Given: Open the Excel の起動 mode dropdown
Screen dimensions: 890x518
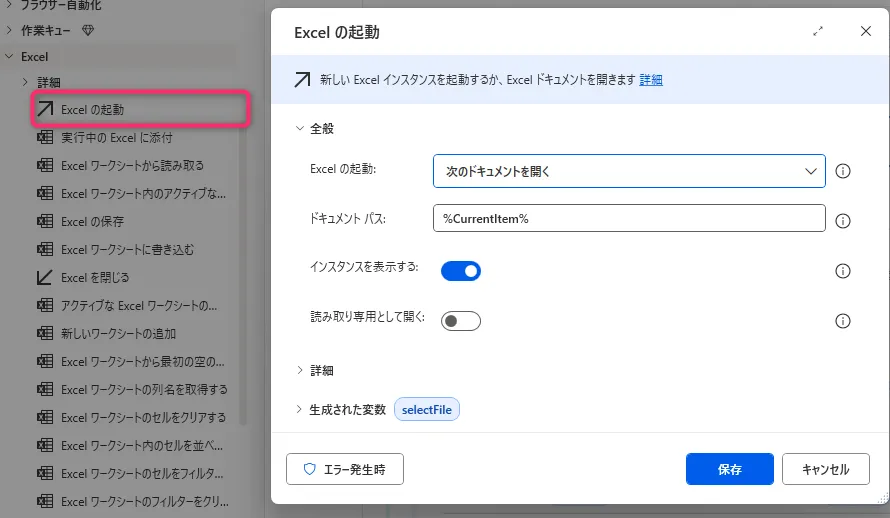Looking at the screenshot, I should pyautogui.click(x=628, y=171).
